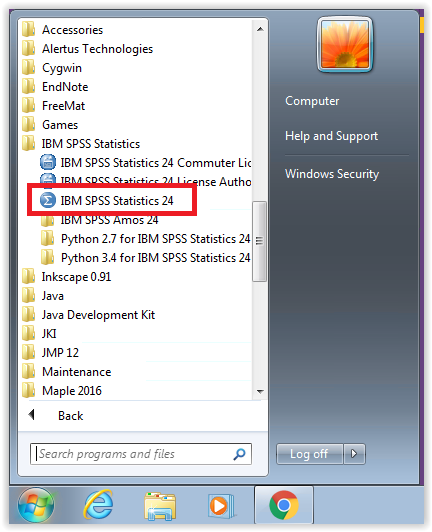
Task: Select the Maintenance label
Action: click(x=76, y=372)
